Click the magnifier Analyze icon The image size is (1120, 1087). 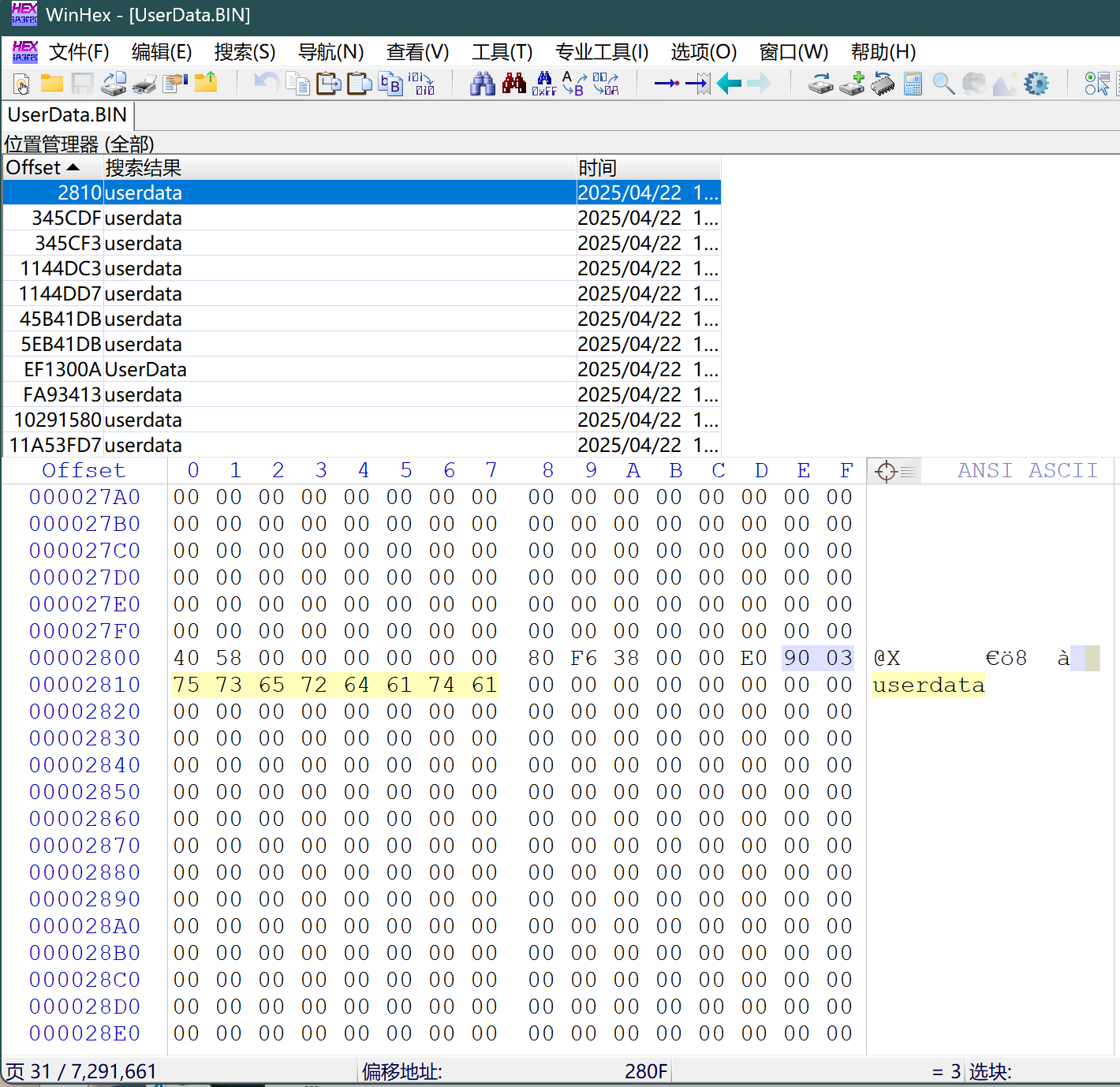[944, 84]
